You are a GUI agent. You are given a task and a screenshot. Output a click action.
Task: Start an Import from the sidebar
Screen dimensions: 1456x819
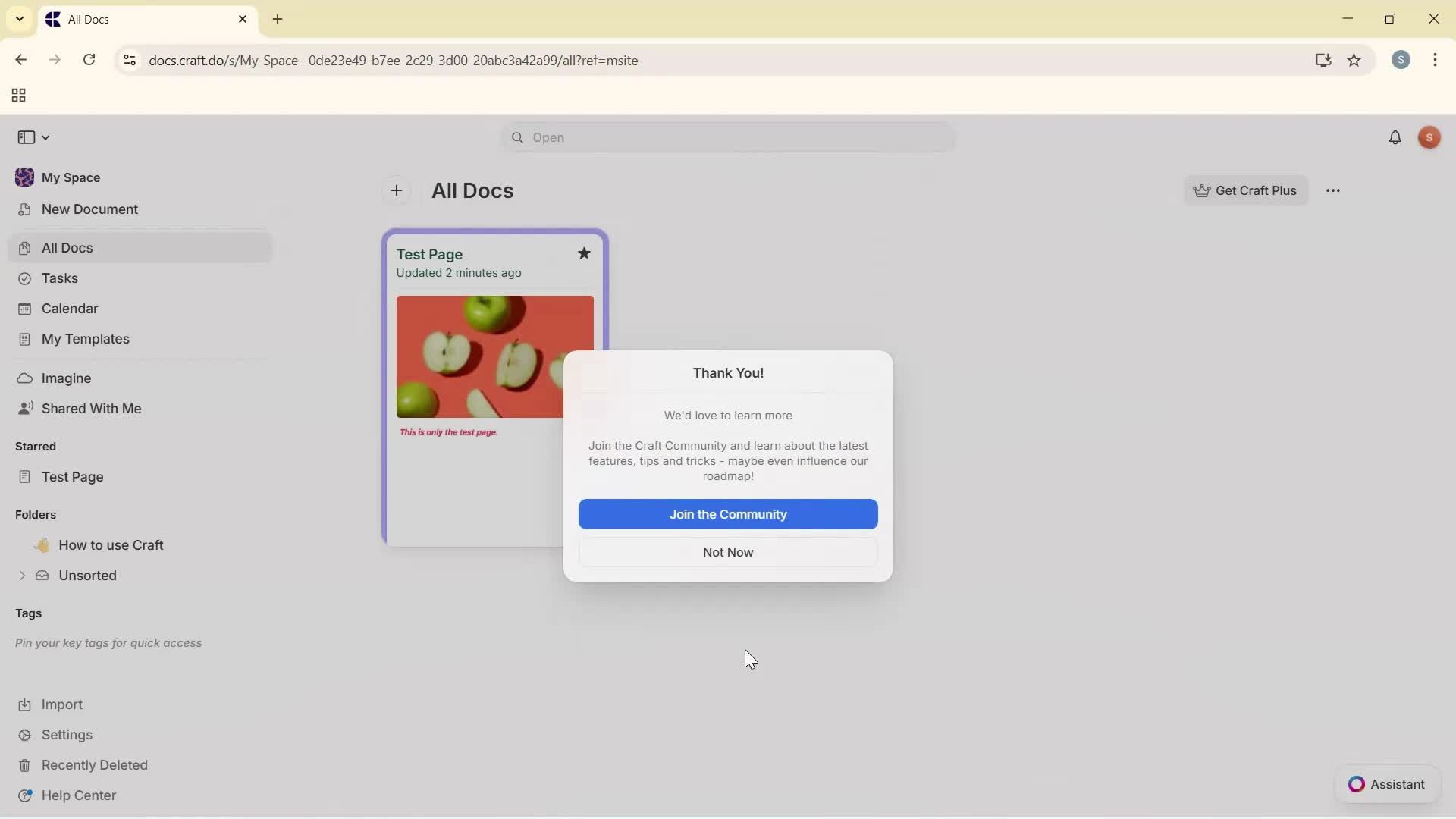point(60,704)
